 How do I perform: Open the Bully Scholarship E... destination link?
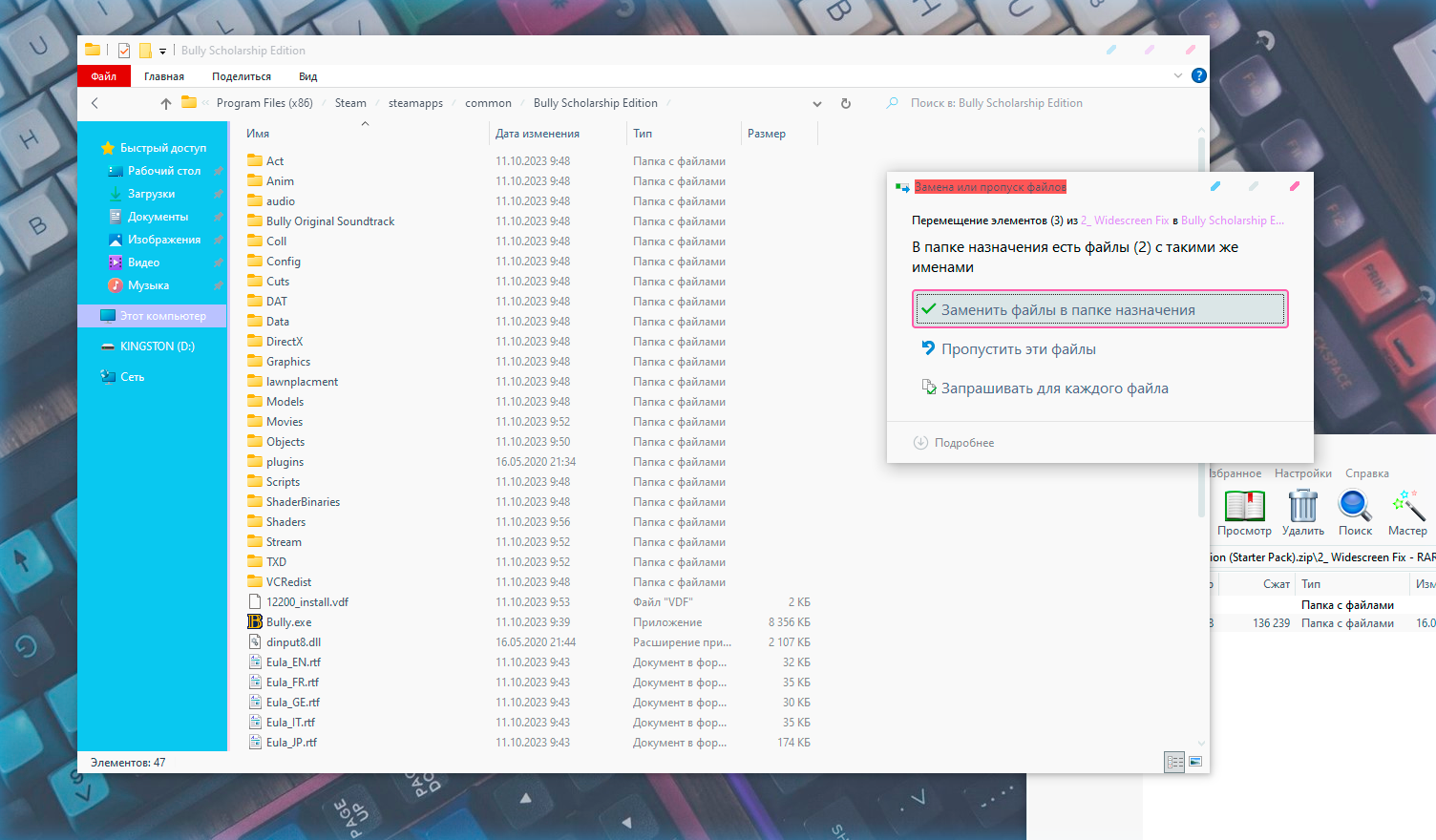pos(1233,220)
